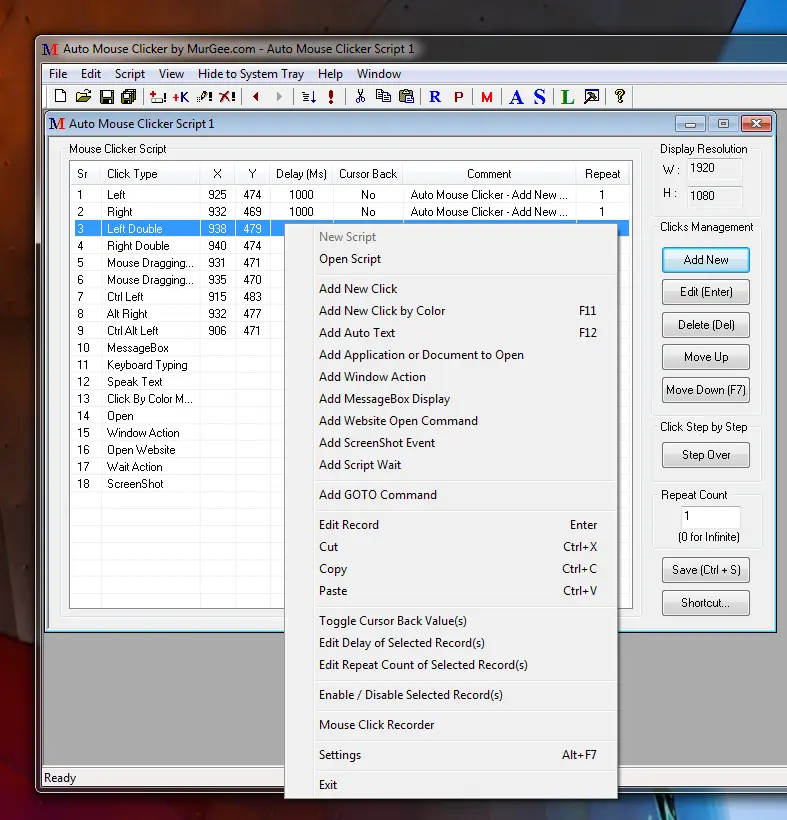The image size is (787, 820).
Task: Choose Open Script from context menu
Action: 451,259
